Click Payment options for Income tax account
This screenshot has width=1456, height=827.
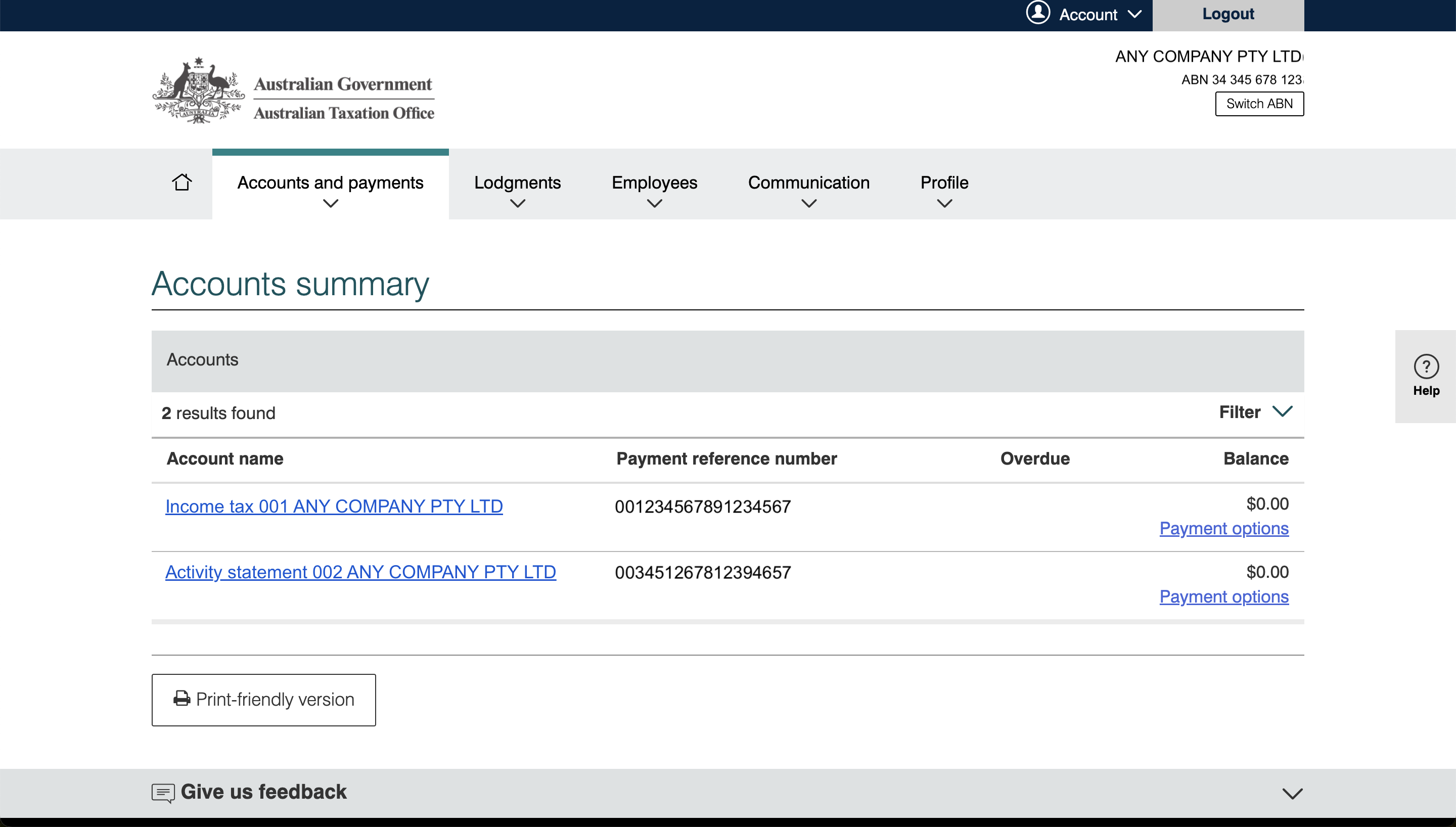click(x=1223, y=528)
